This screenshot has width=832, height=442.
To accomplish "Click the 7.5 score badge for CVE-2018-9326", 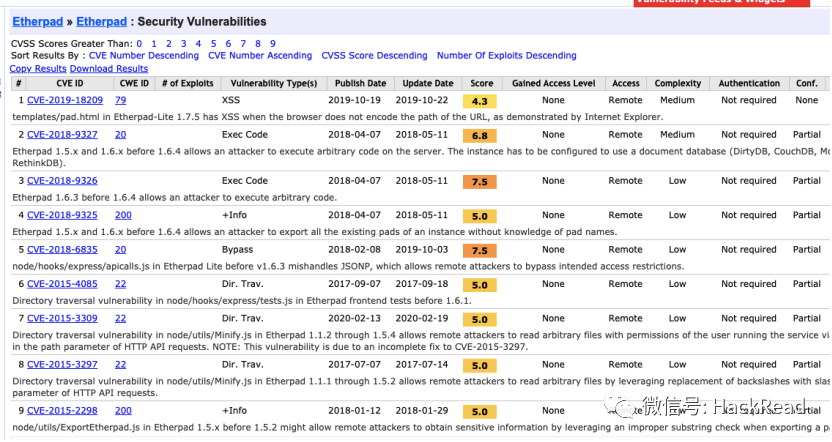I will (x=480, y=182).
